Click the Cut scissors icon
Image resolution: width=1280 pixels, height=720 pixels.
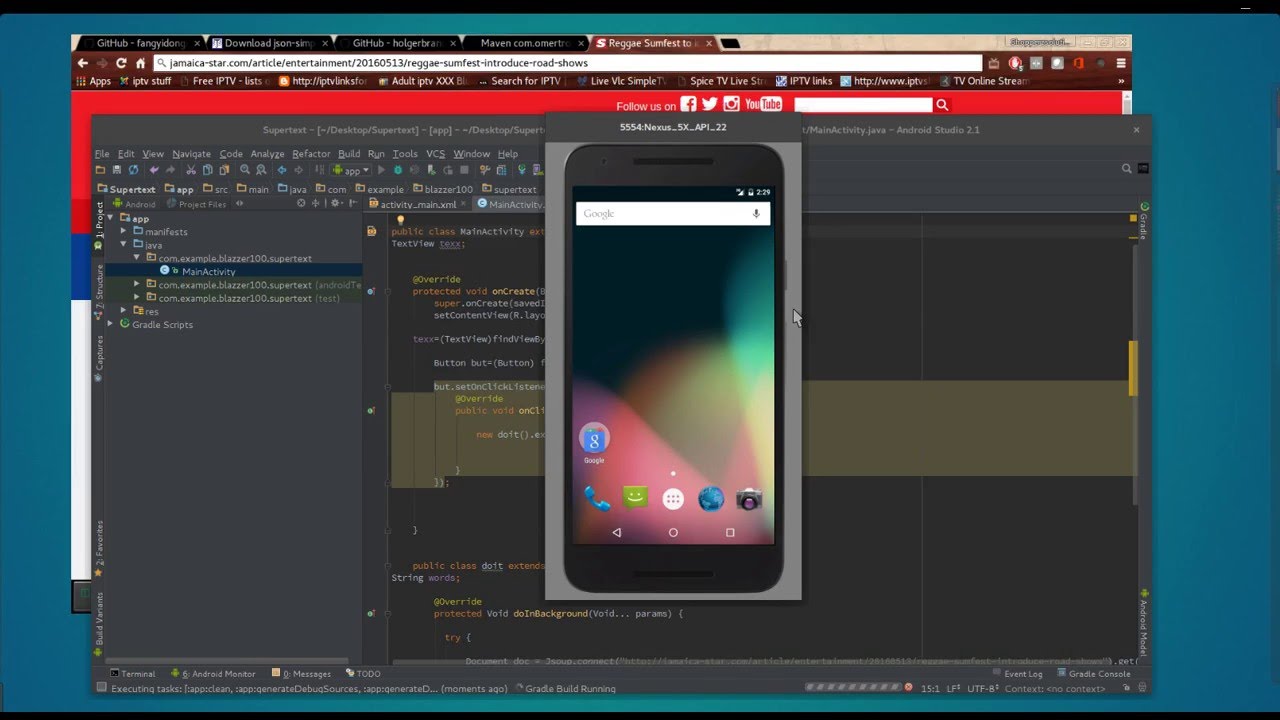pyautogui.click(x=189, y=170)
